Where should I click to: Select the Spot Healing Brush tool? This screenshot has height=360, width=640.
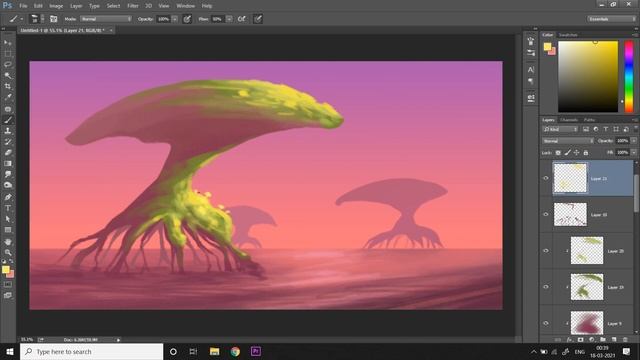(8, 109)
